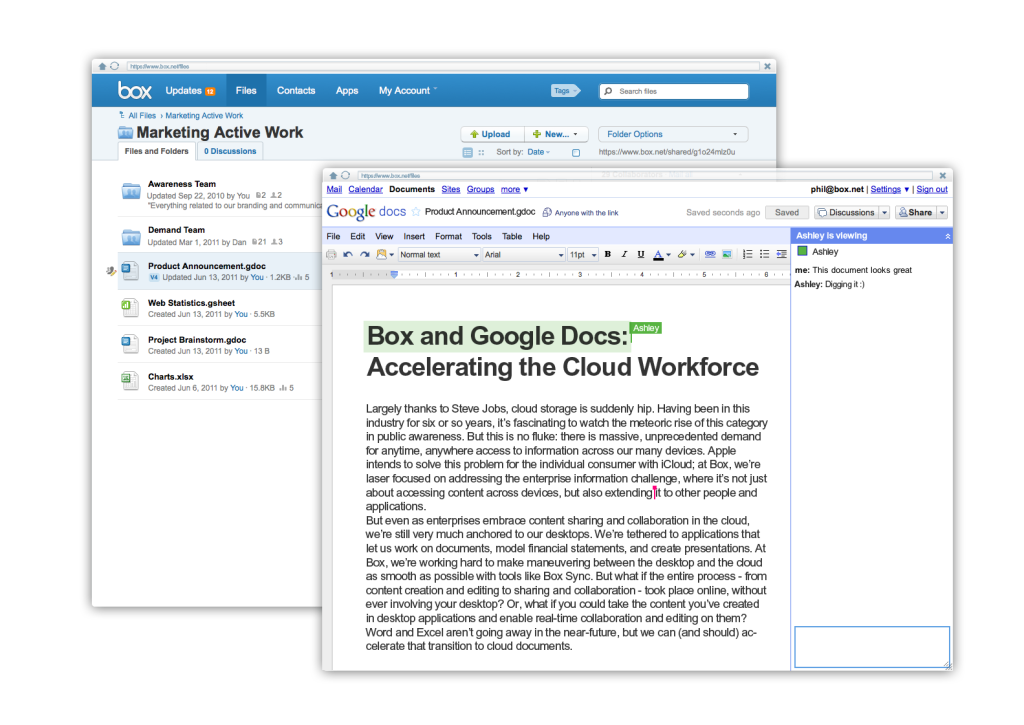Click the Web Statistics.gsheet file icon
The width and height of the screenshot is (1024, 725).
click(129, 308)
